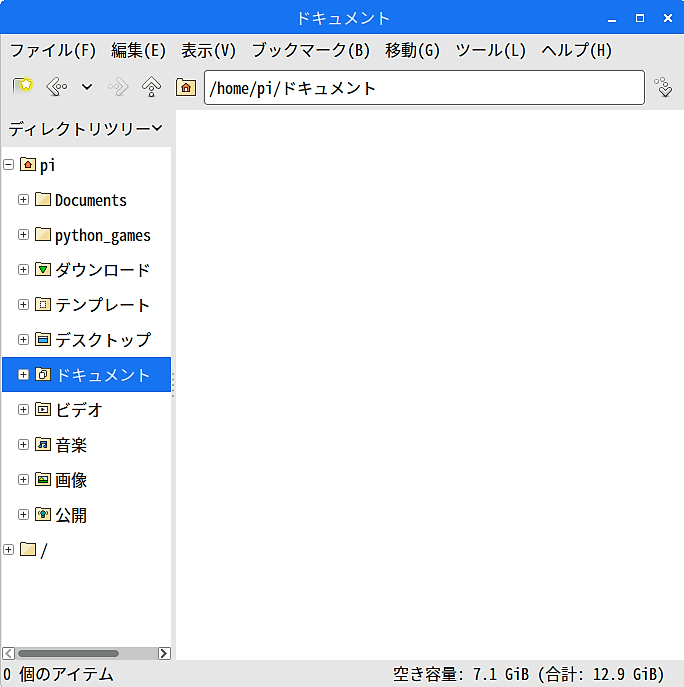Click the new folder toolbar icon
Image resolution: width=684 pixels, height=687 pixels.
[23, 87]
